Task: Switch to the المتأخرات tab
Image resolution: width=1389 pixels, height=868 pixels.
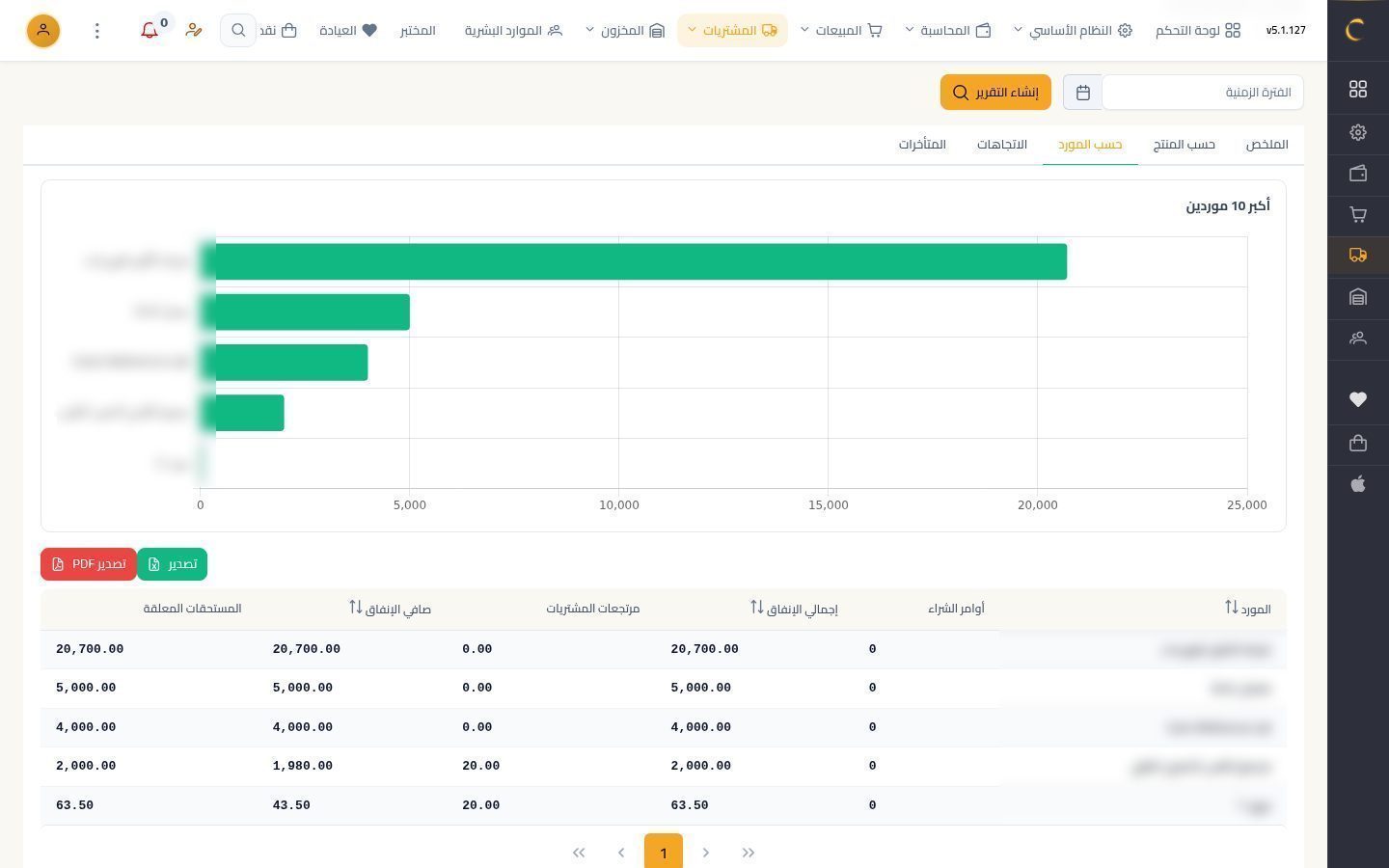Action: pyautogui.click(x=922, y=145)
